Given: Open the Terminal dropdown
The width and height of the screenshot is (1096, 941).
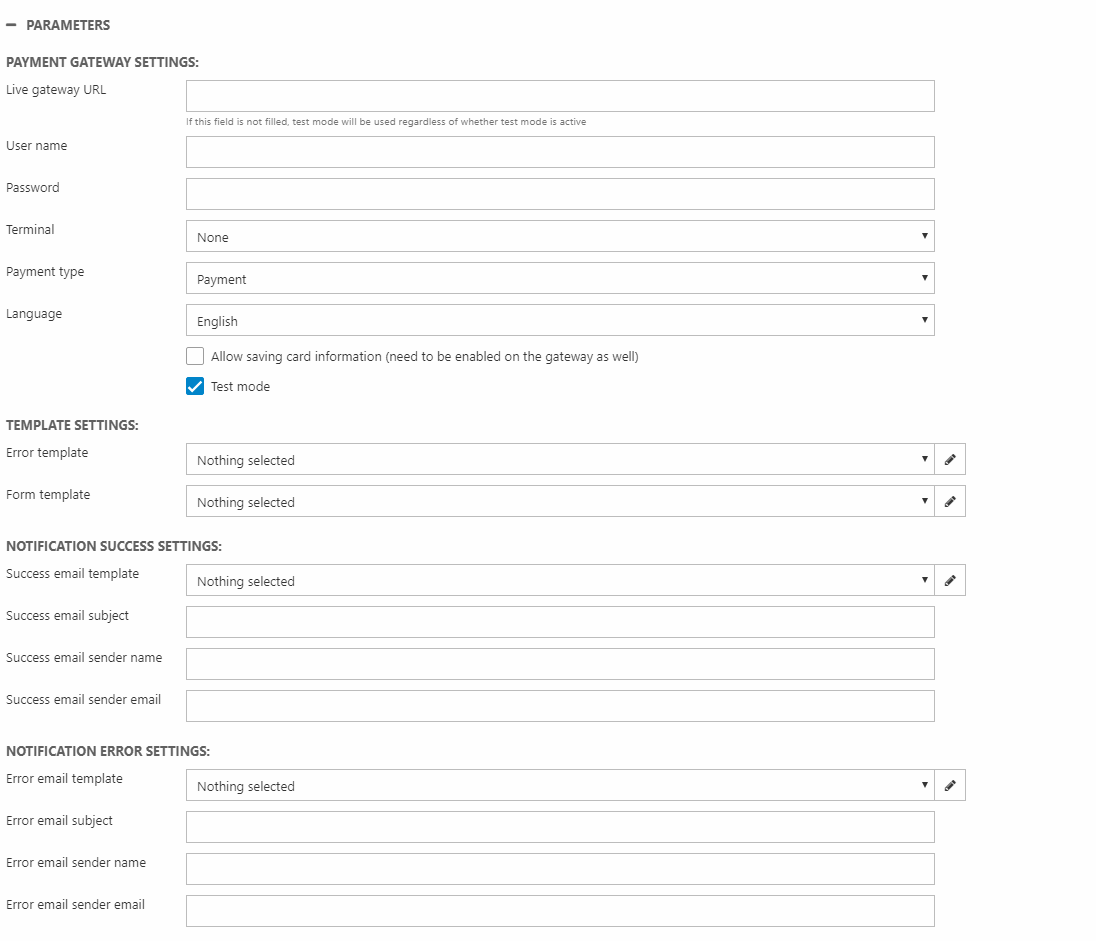Looking at the screenshot, I should 560,237.
